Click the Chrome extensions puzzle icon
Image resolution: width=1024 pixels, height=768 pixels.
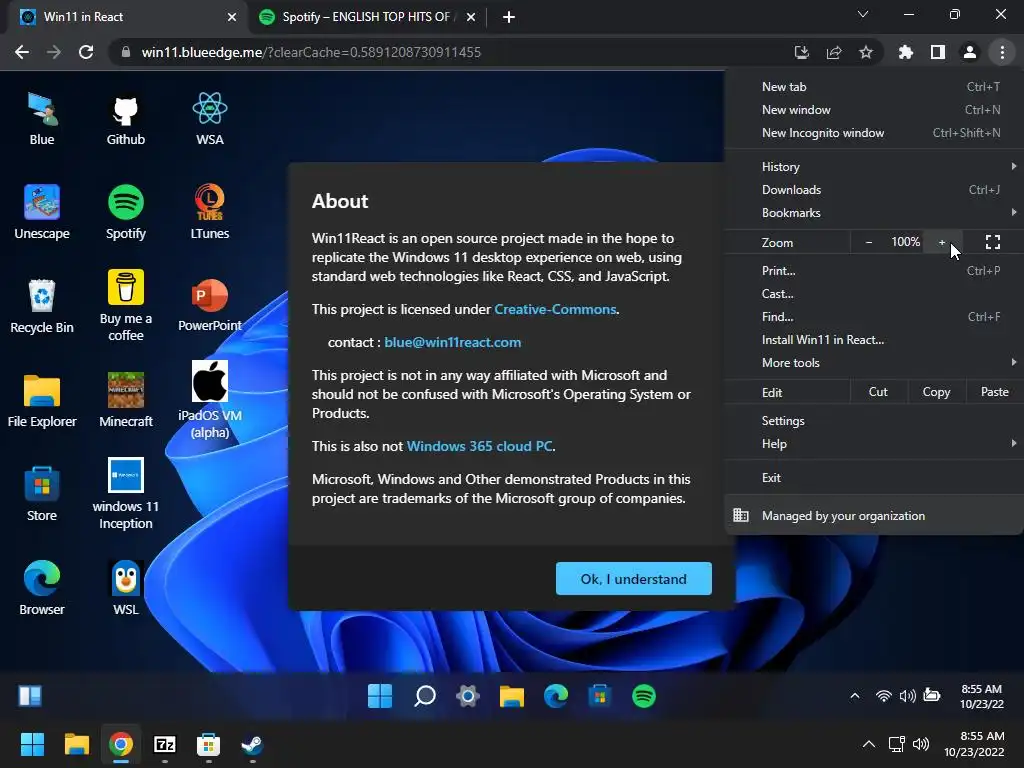tap(905, 52)
